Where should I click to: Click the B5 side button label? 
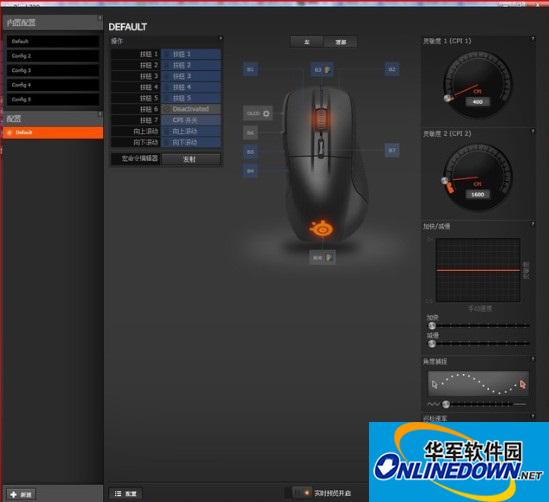[250, 152]
